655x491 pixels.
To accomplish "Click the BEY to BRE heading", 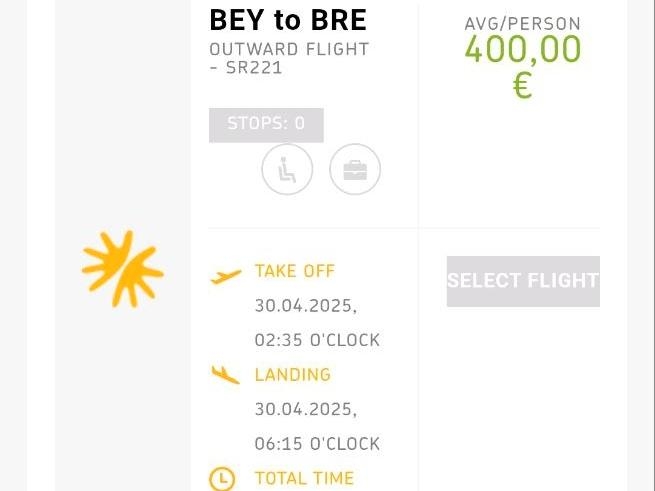I will point(288,20).
